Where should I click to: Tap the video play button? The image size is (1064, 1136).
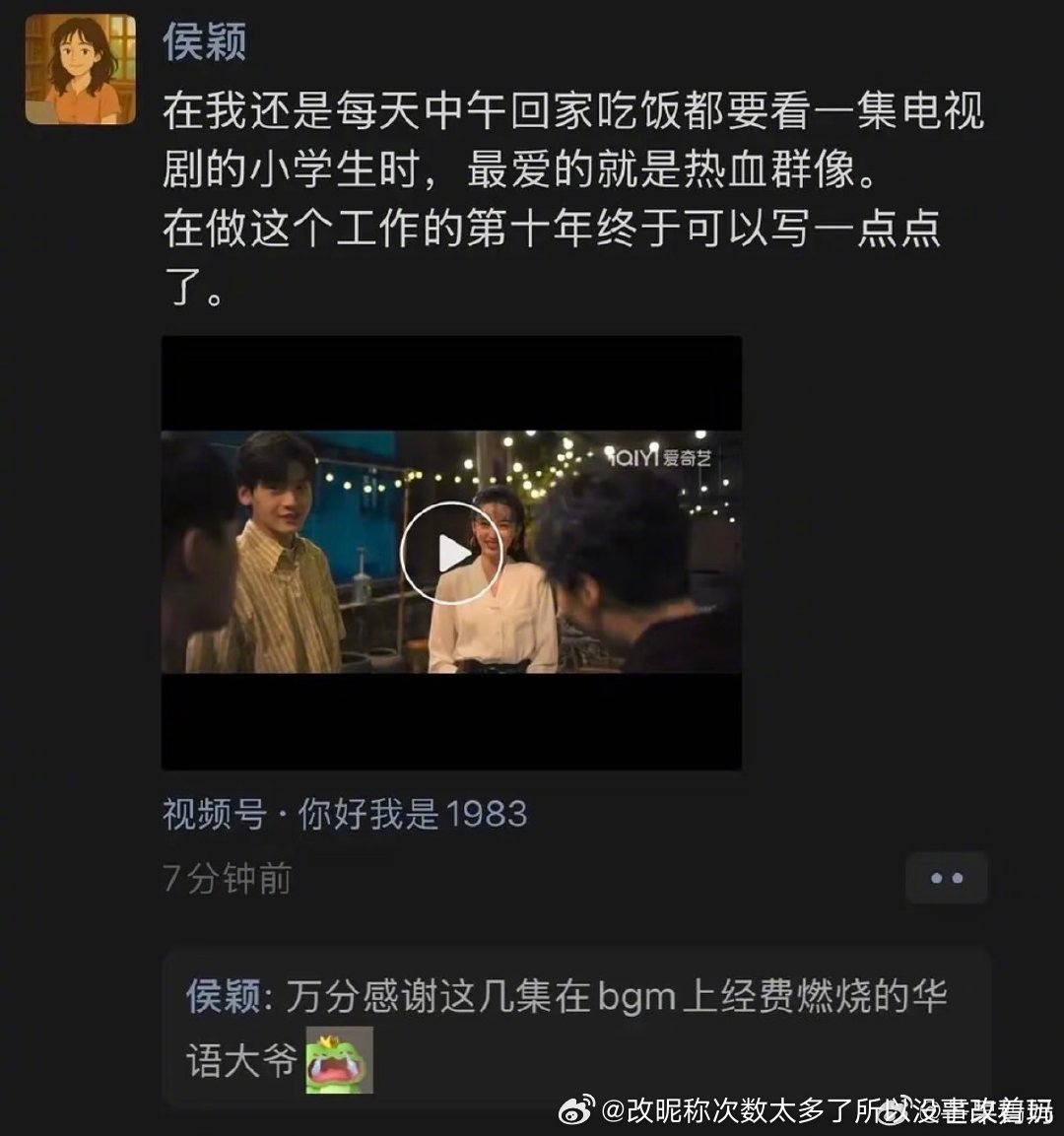point(450,554)
